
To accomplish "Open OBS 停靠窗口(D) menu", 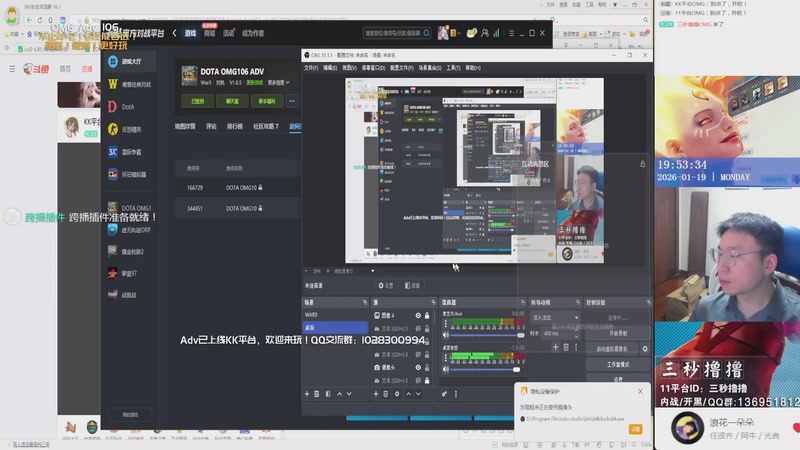I will (x=373, y=68).
